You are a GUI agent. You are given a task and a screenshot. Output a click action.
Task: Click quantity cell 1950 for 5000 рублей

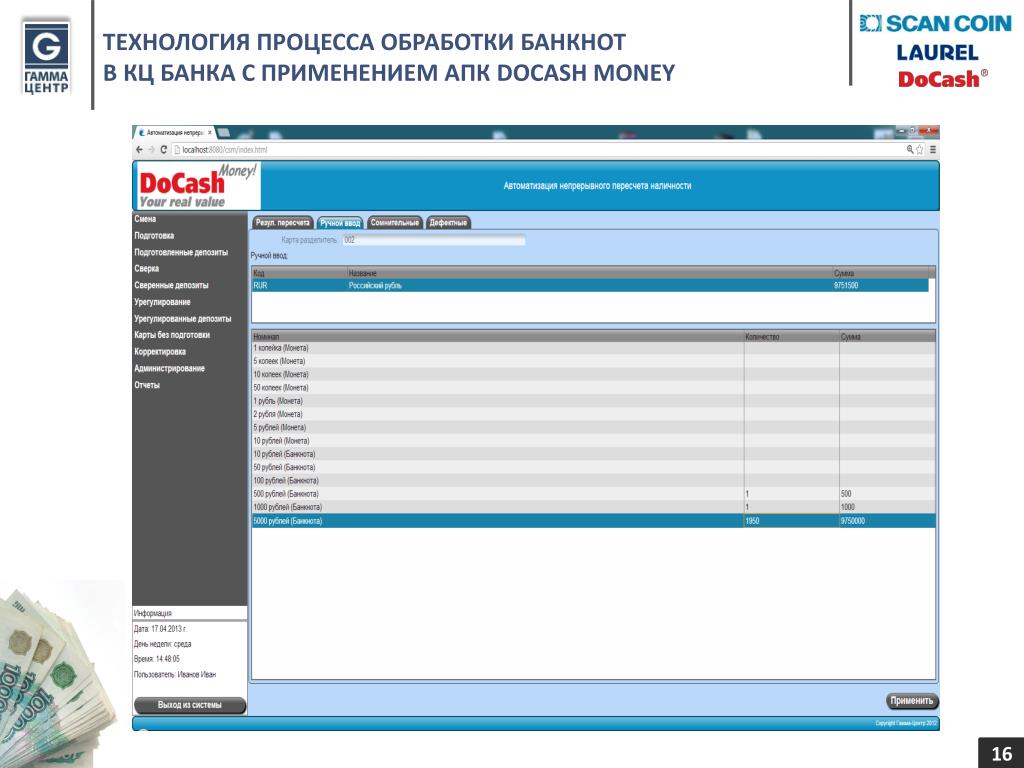(x=792, y=521)
